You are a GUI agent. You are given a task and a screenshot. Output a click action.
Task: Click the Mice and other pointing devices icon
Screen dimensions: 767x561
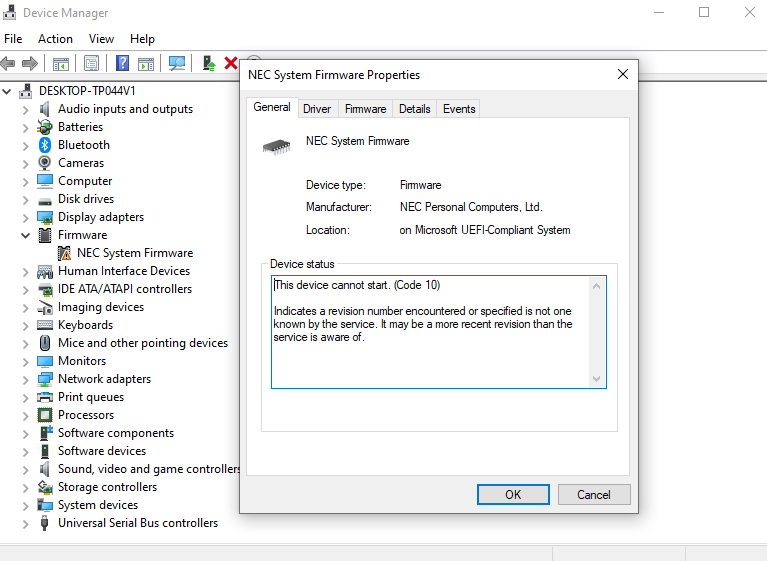tap(45, 343)
